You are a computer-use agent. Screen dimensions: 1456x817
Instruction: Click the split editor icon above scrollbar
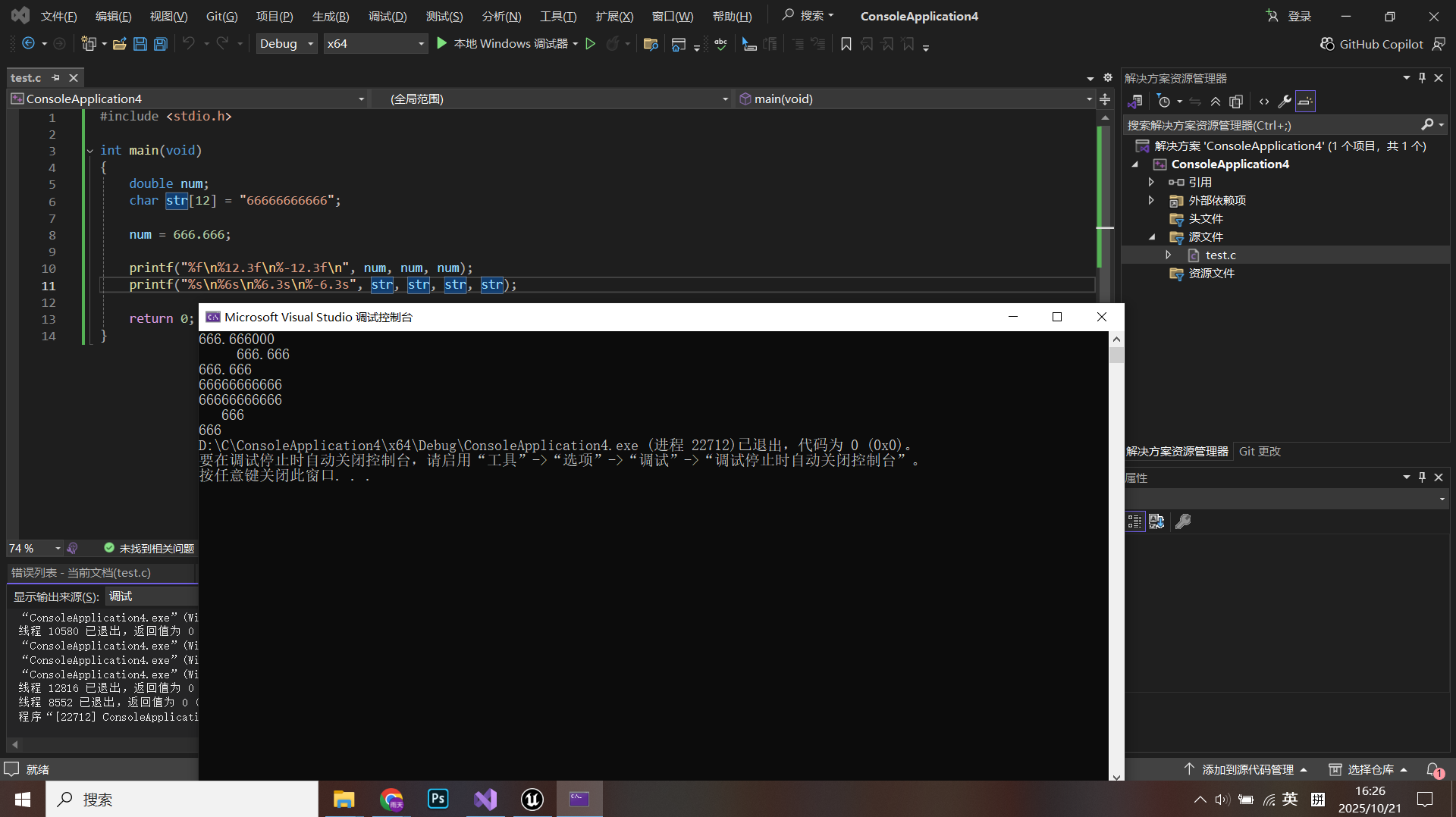coord(1105,99)
